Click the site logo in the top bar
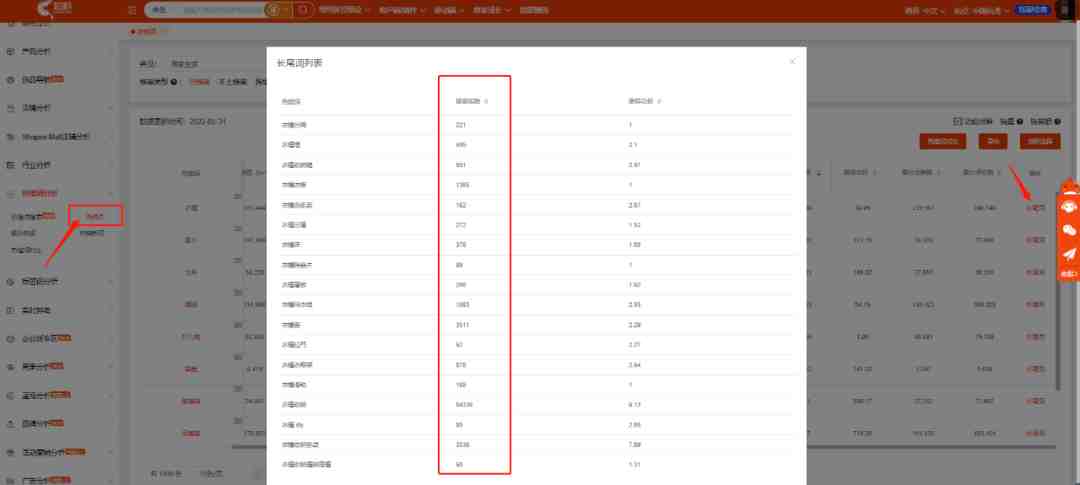Screen dimensions: 1080x485 tap(54, 9)
